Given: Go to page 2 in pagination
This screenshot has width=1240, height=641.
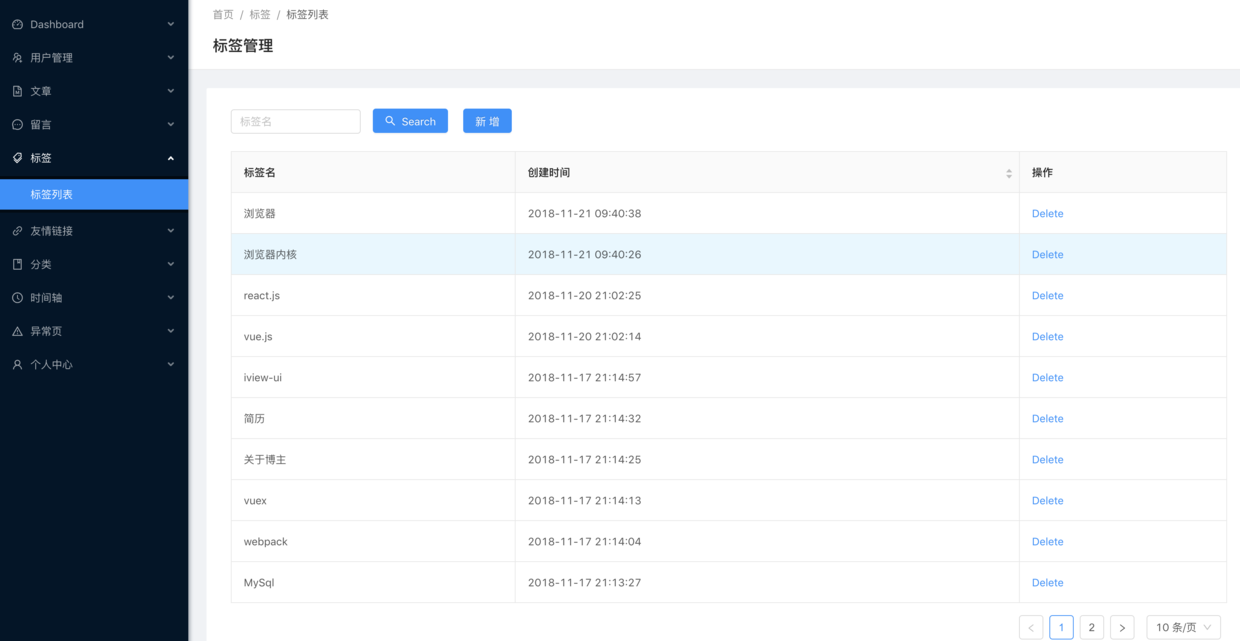Looking at the screenshot, I should pyautogui.click(x=1091, y=627).
